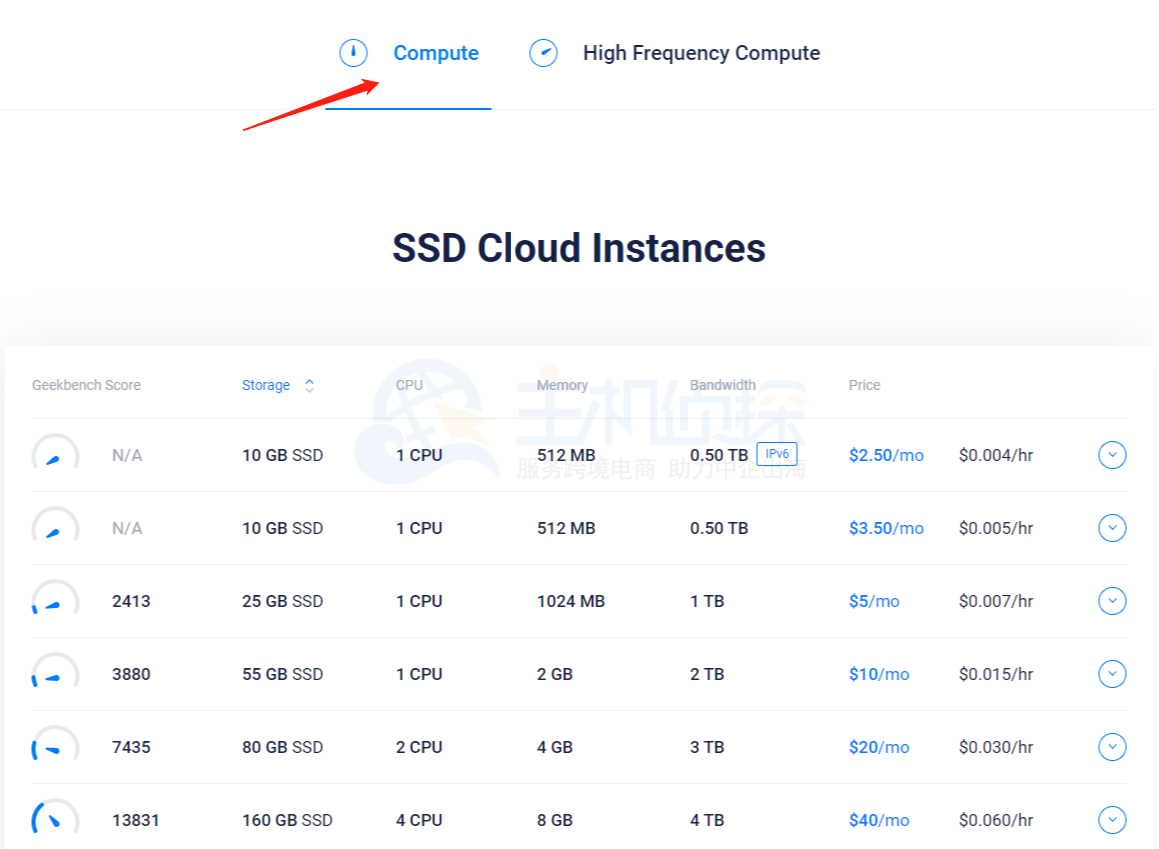The image size is (1159, 849).
Task: Switch to the High Frequency Compute tab
Action: (701, 53)
